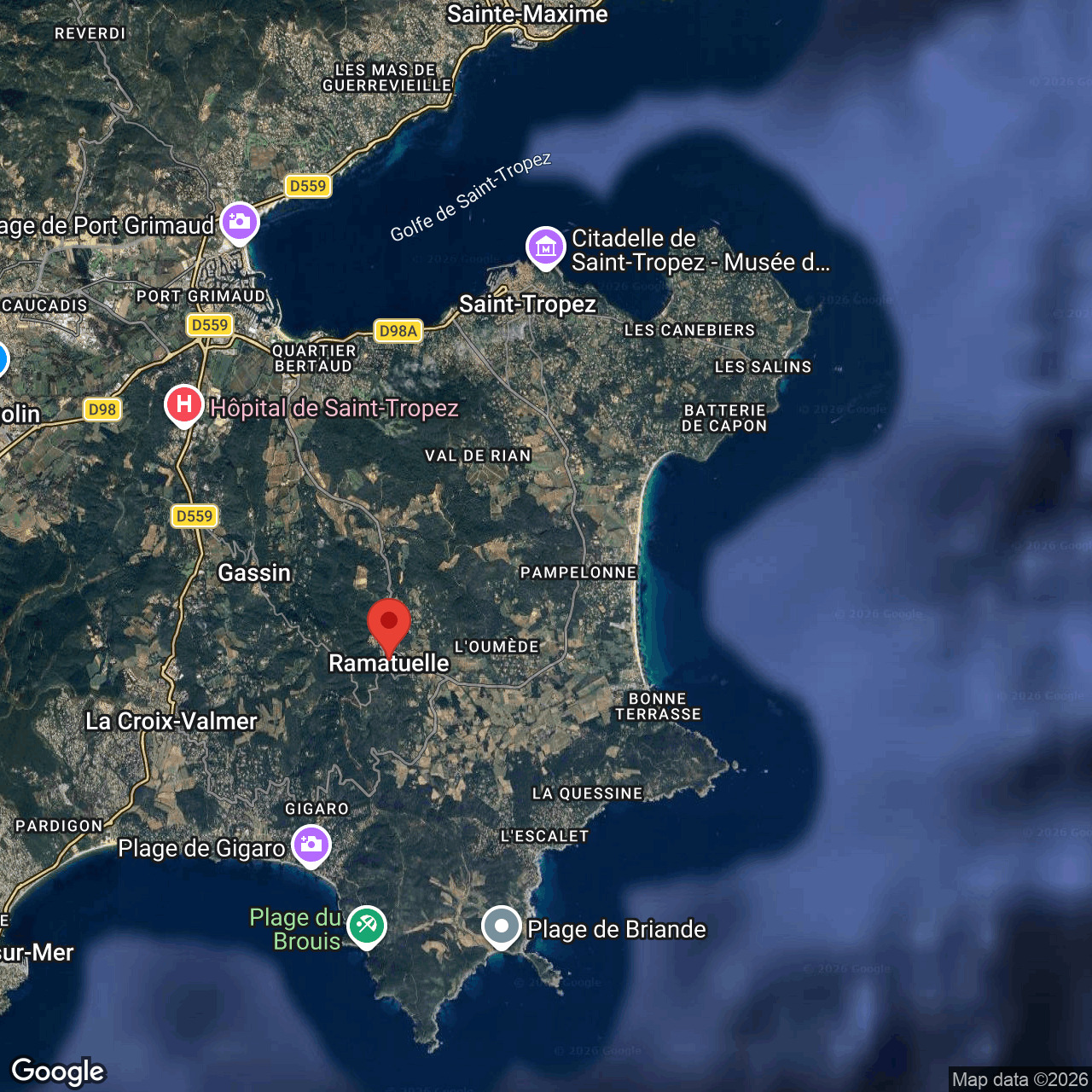This screenshot has height=1092, width=1092.
Task: Select the Plage du Brouis text label
Action: click(295, 929)
